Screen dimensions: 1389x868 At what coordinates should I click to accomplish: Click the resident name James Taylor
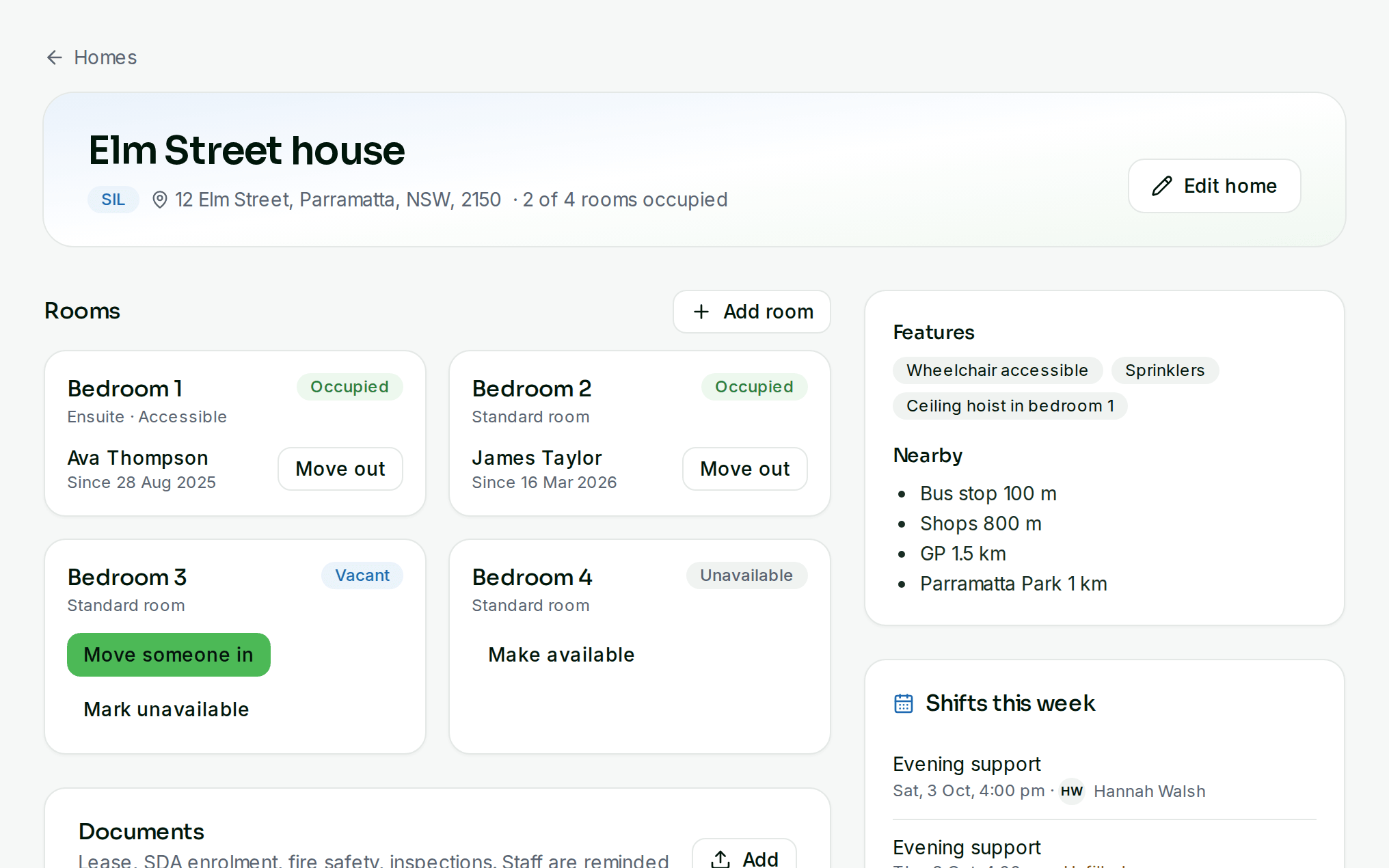click(537, 458)
